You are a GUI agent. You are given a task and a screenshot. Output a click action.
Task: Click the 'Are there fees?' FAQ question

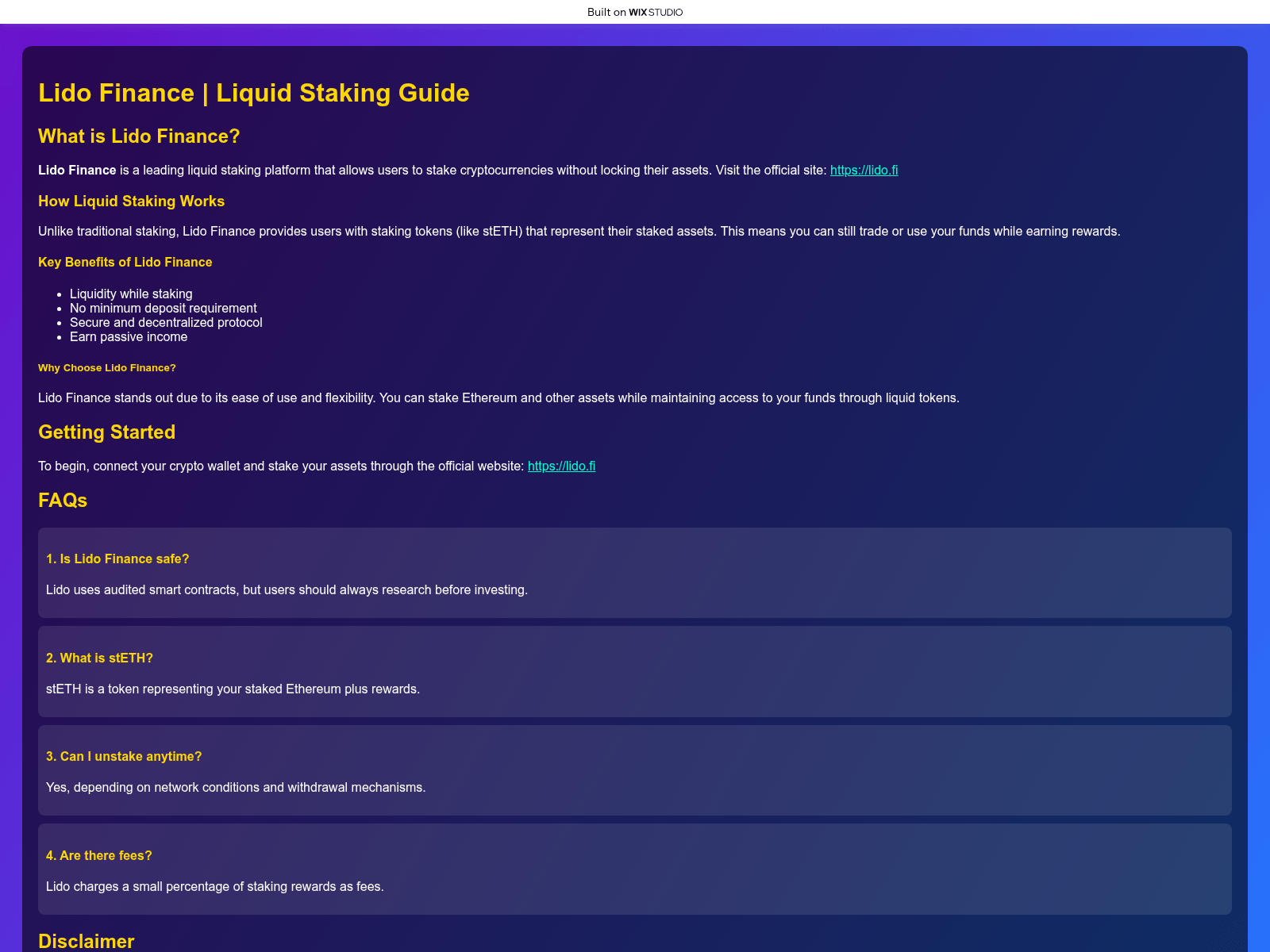click(98, 856)
